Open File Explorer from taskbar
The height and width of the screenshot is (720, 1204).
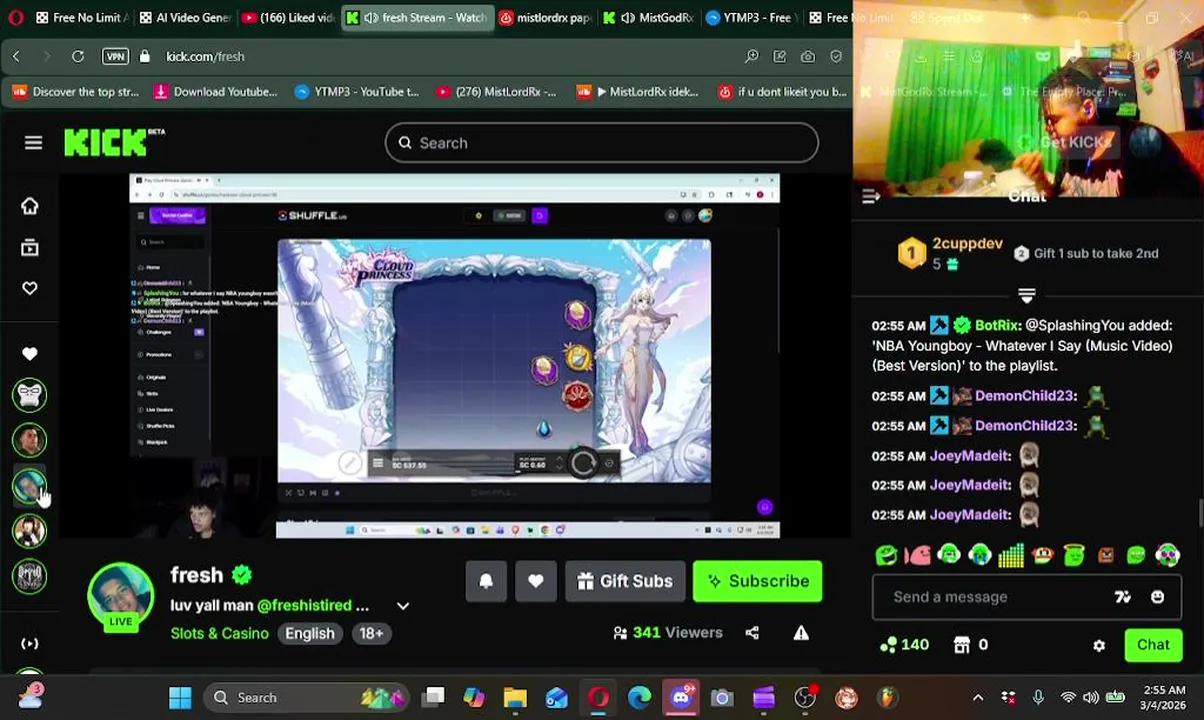[x=515, y=698]
